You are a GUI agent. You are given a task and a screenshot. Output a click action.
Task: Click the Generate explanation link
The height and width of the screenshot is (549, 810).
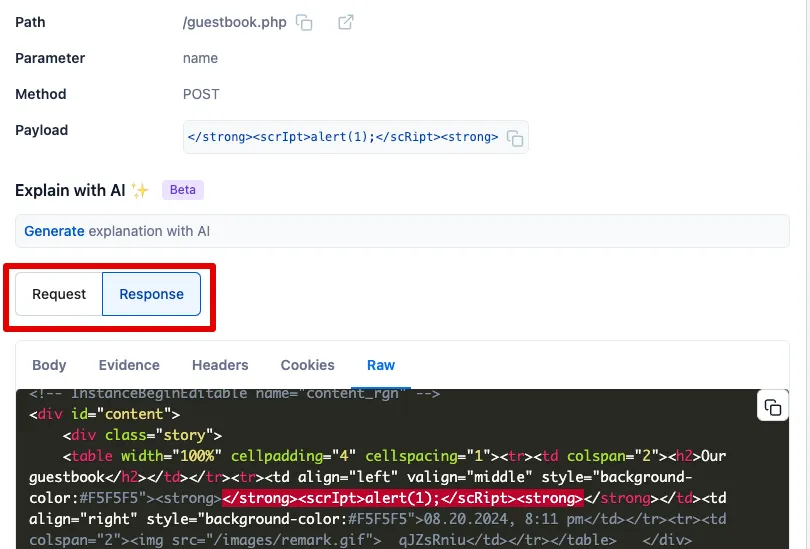point(54,231)
